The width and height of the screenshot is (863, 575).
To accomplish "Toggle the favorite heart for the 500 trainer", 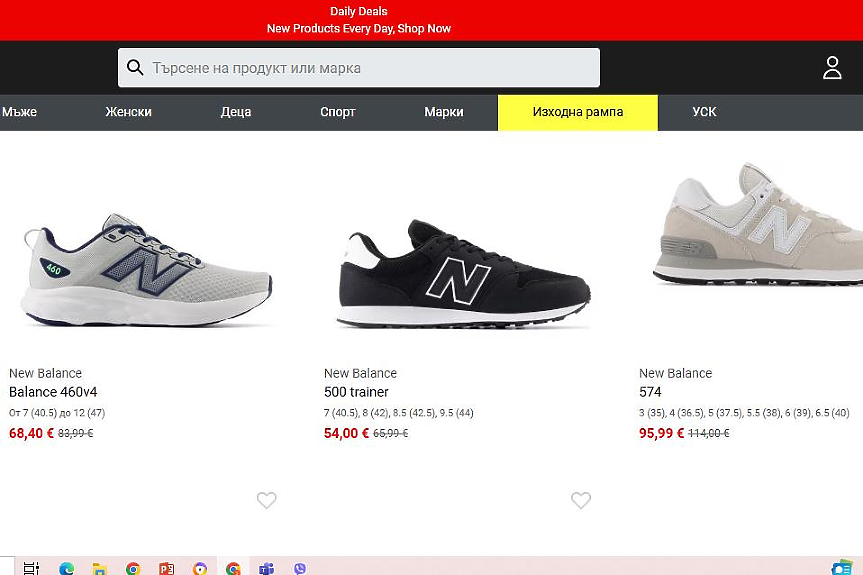I will 581,501.
